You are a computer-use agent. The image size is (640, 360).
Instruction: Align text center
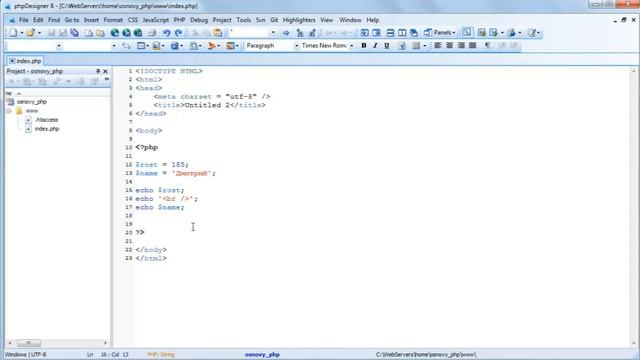[x=449, y=45]
